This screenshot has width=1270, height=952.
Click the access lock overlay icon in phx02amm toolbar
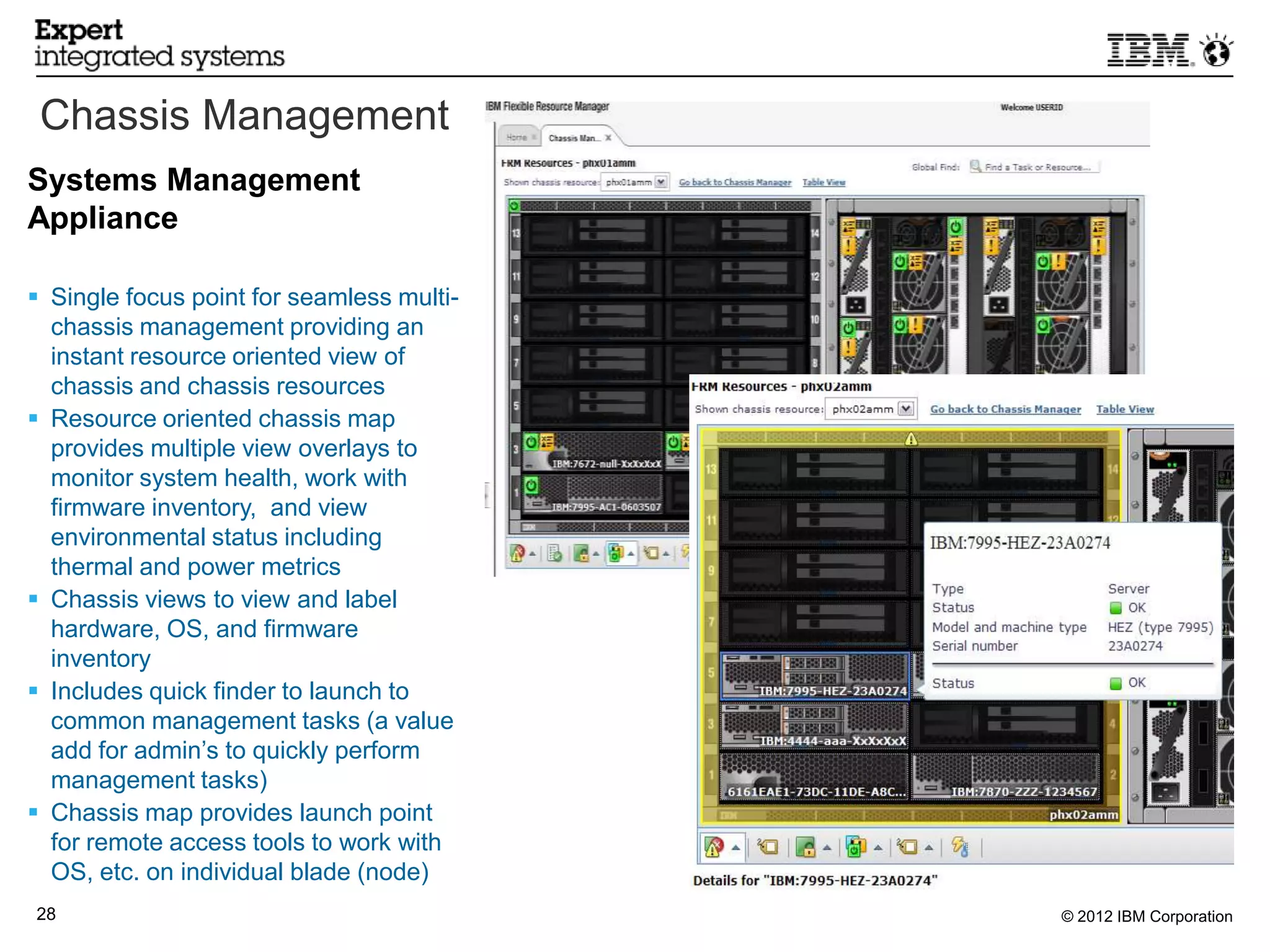pyautogui.click(x=806, y=847)
